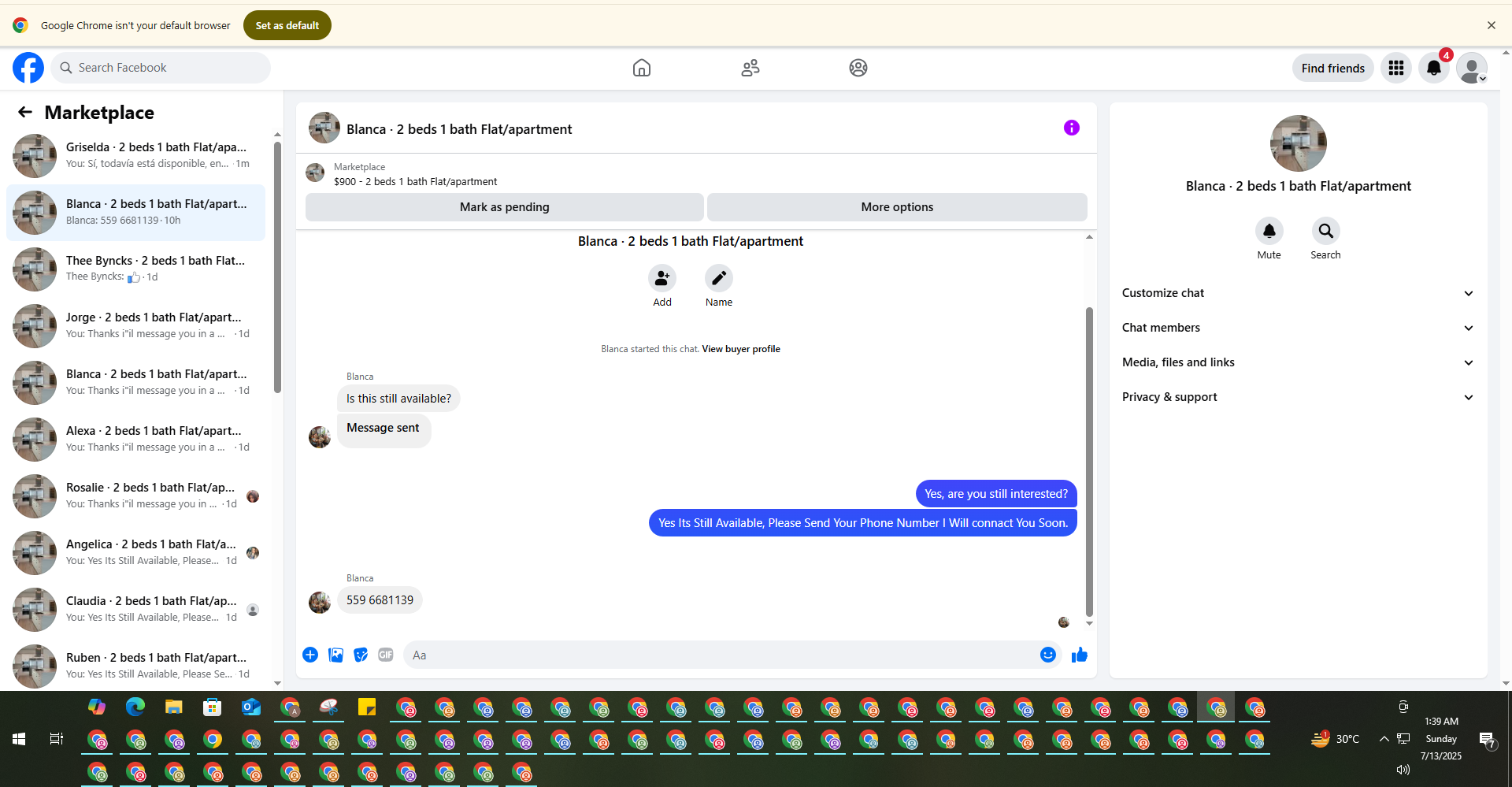Open Ruben conversation in list
Screen dimensions: 1512x787
[x=135, y=666]
